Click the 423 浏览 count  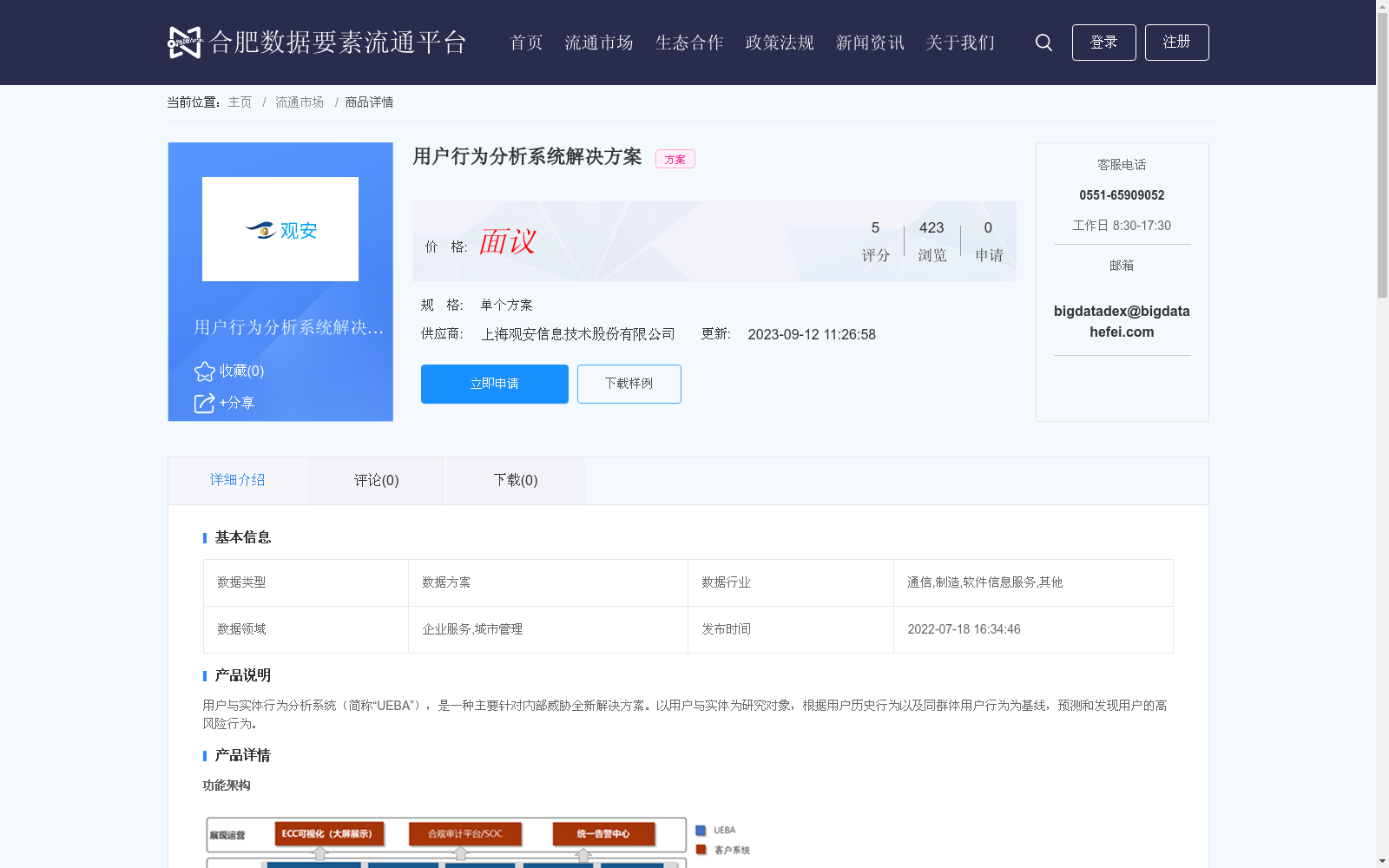931,241
